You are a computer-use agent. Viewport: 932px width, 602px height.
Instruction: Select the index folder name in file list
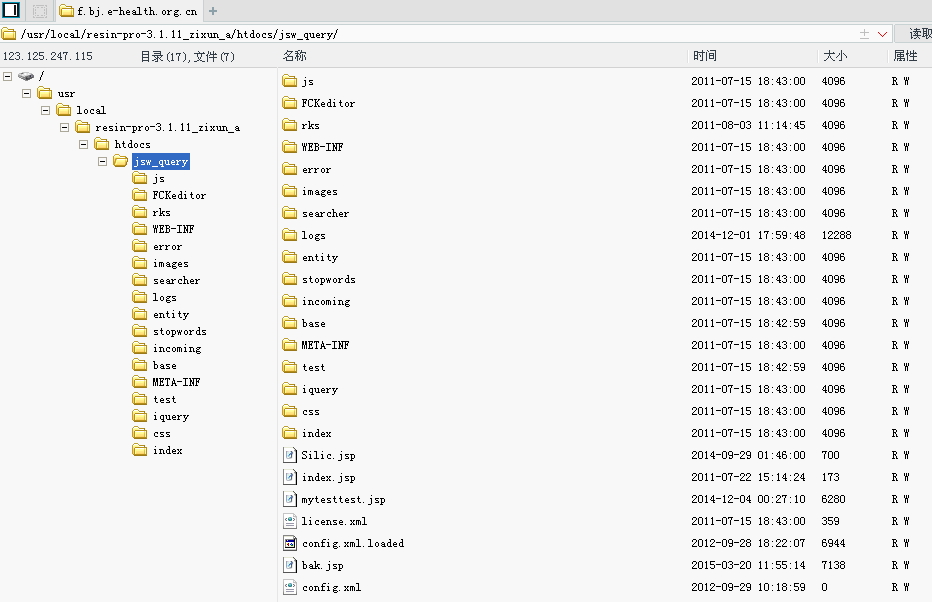tap(316, 433)
